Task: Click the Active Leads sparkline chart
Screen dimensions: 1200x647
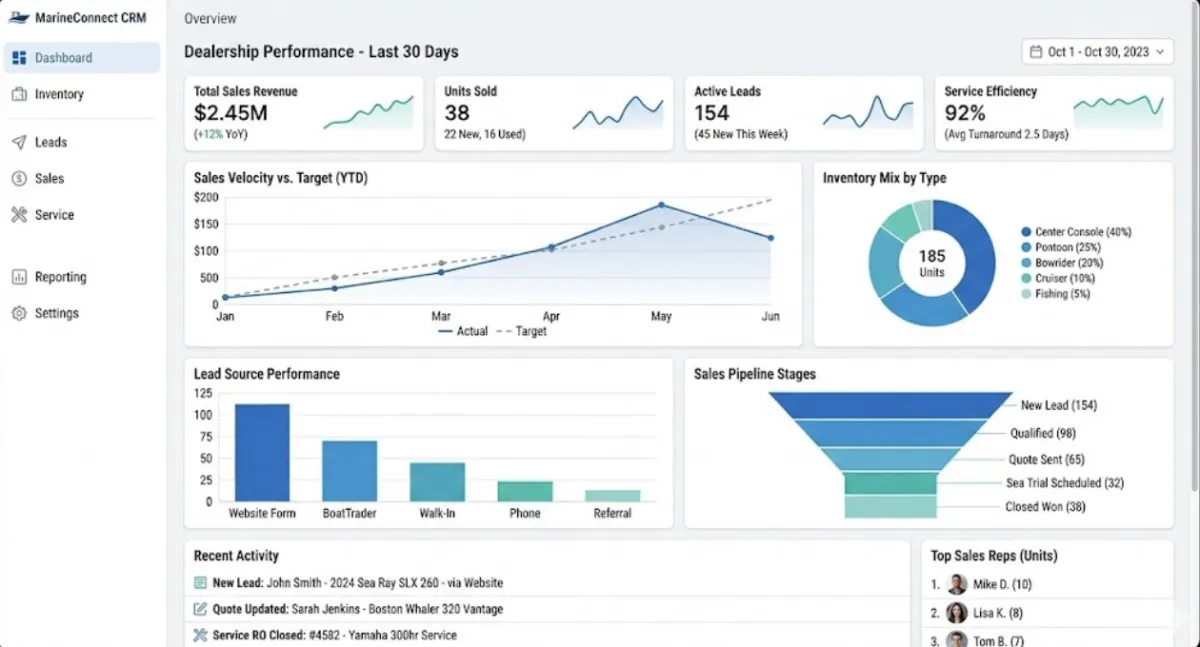Action: [x=868, y=113]
